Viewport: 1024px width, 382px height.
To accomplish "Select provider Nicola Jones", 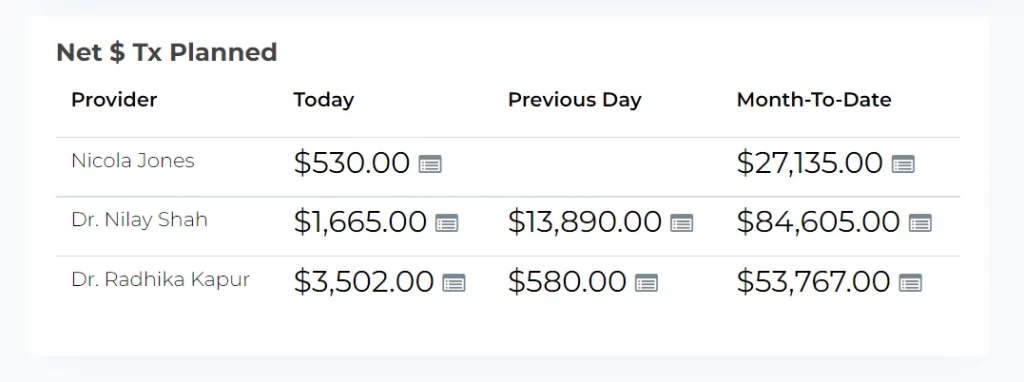I will point(133,161).
